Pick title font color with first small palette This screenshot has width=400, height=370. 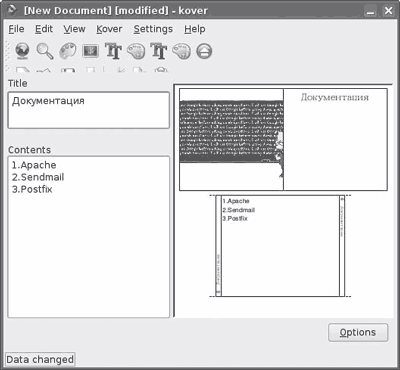(136, 51)
